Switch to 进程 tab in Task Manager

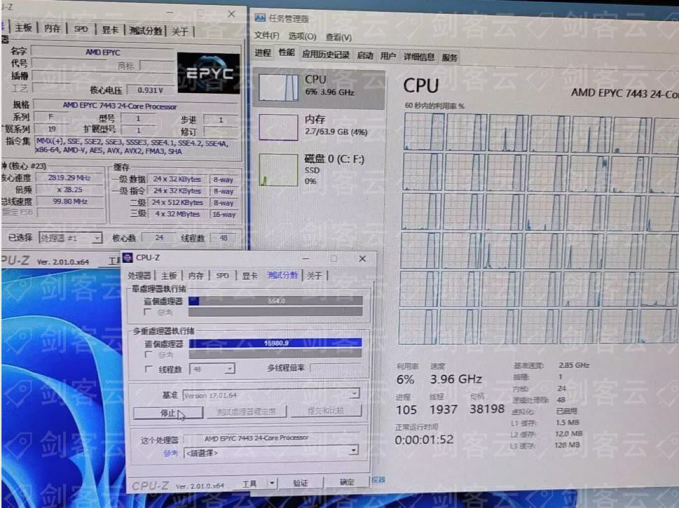[263, 53]
